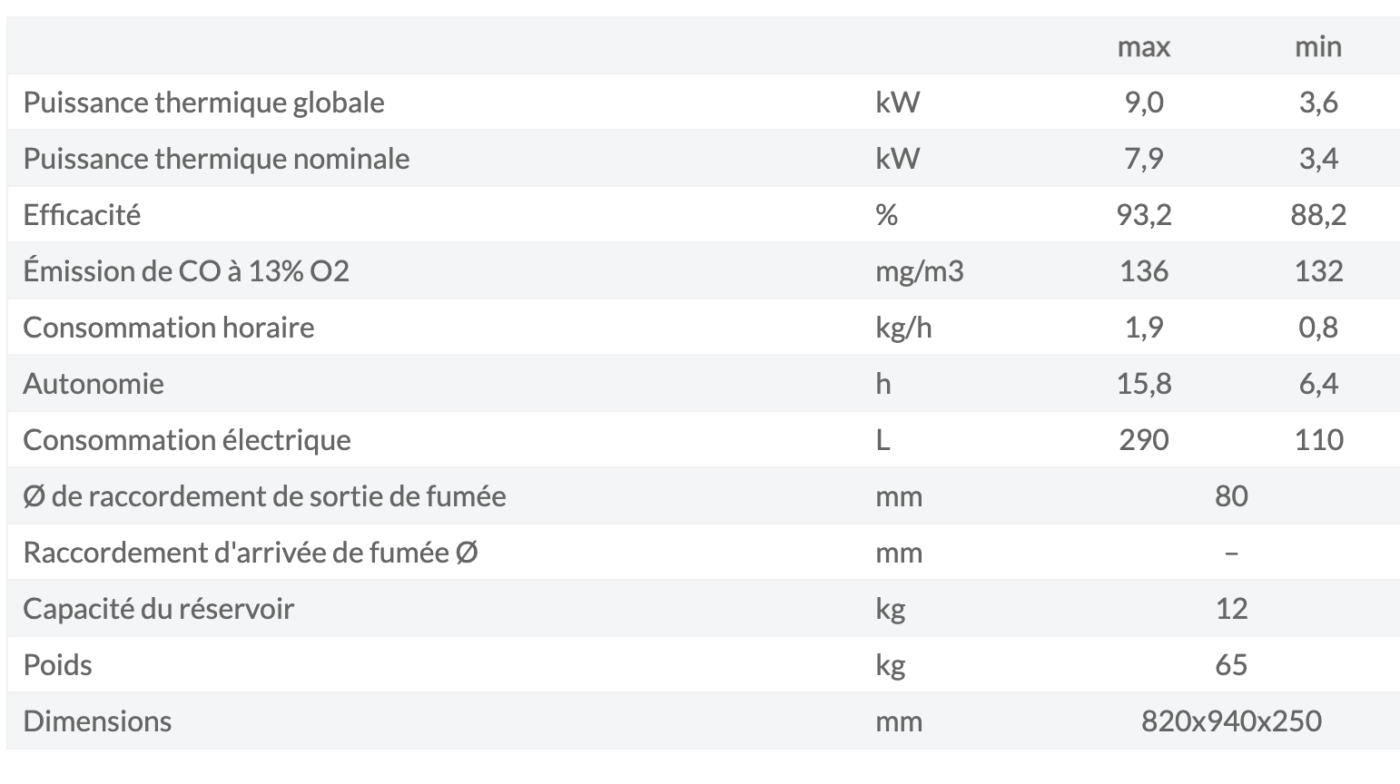Click the kg/h unit cell
Viewport: 1400px width, 784px height.
903,328
